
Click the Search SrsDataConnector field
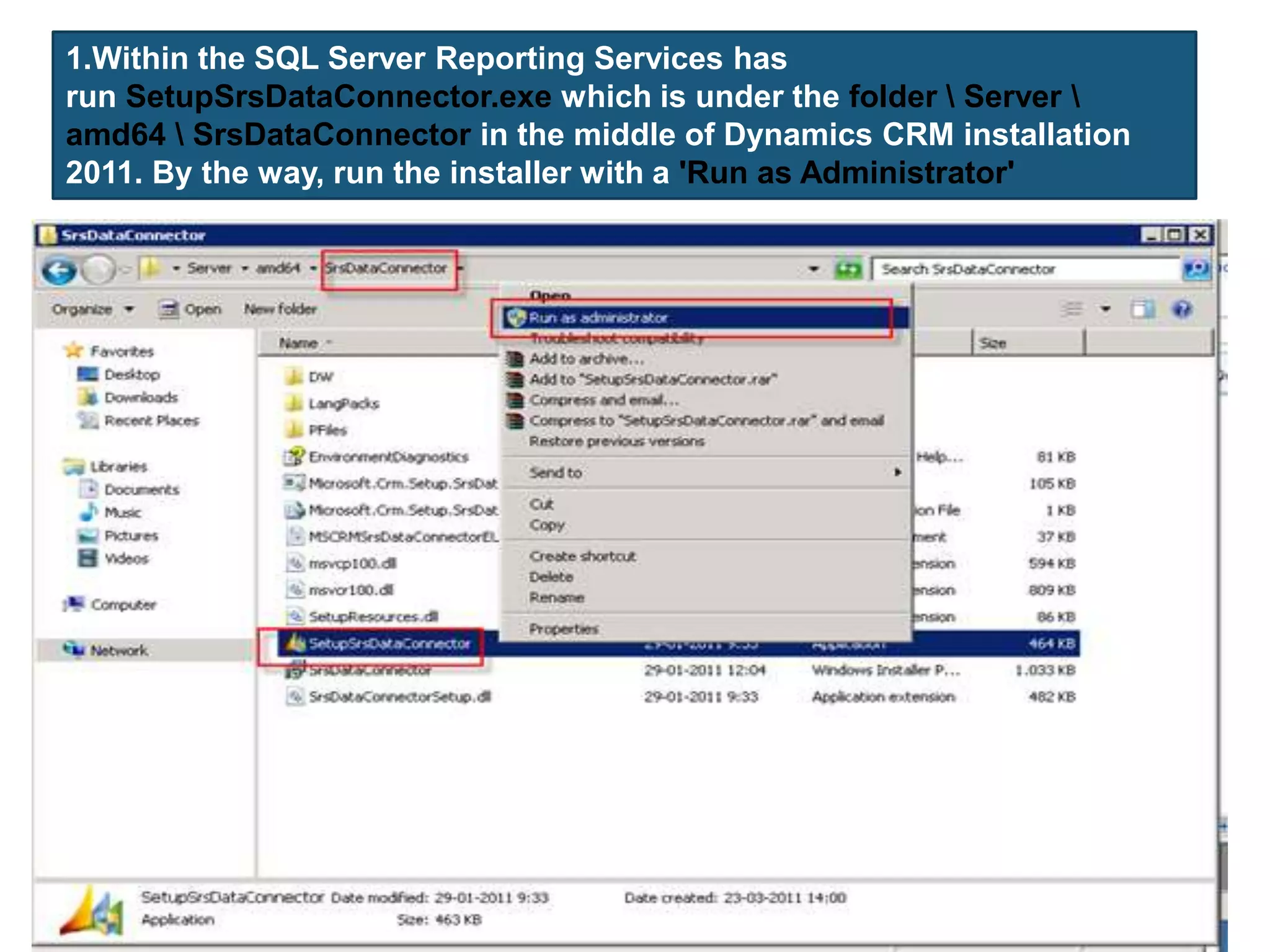[x=1026, y=269]
